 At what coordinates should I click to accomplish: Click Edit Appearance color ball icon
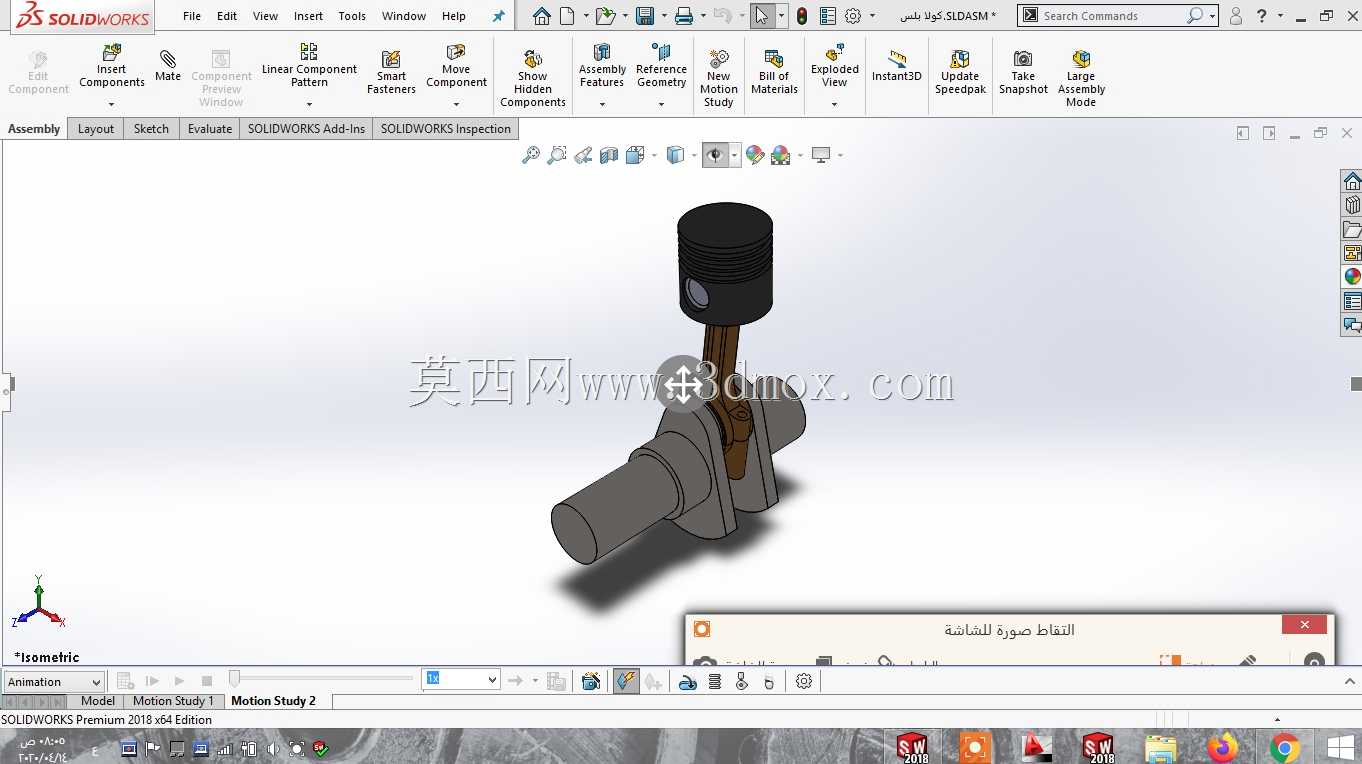pos(755,155)
